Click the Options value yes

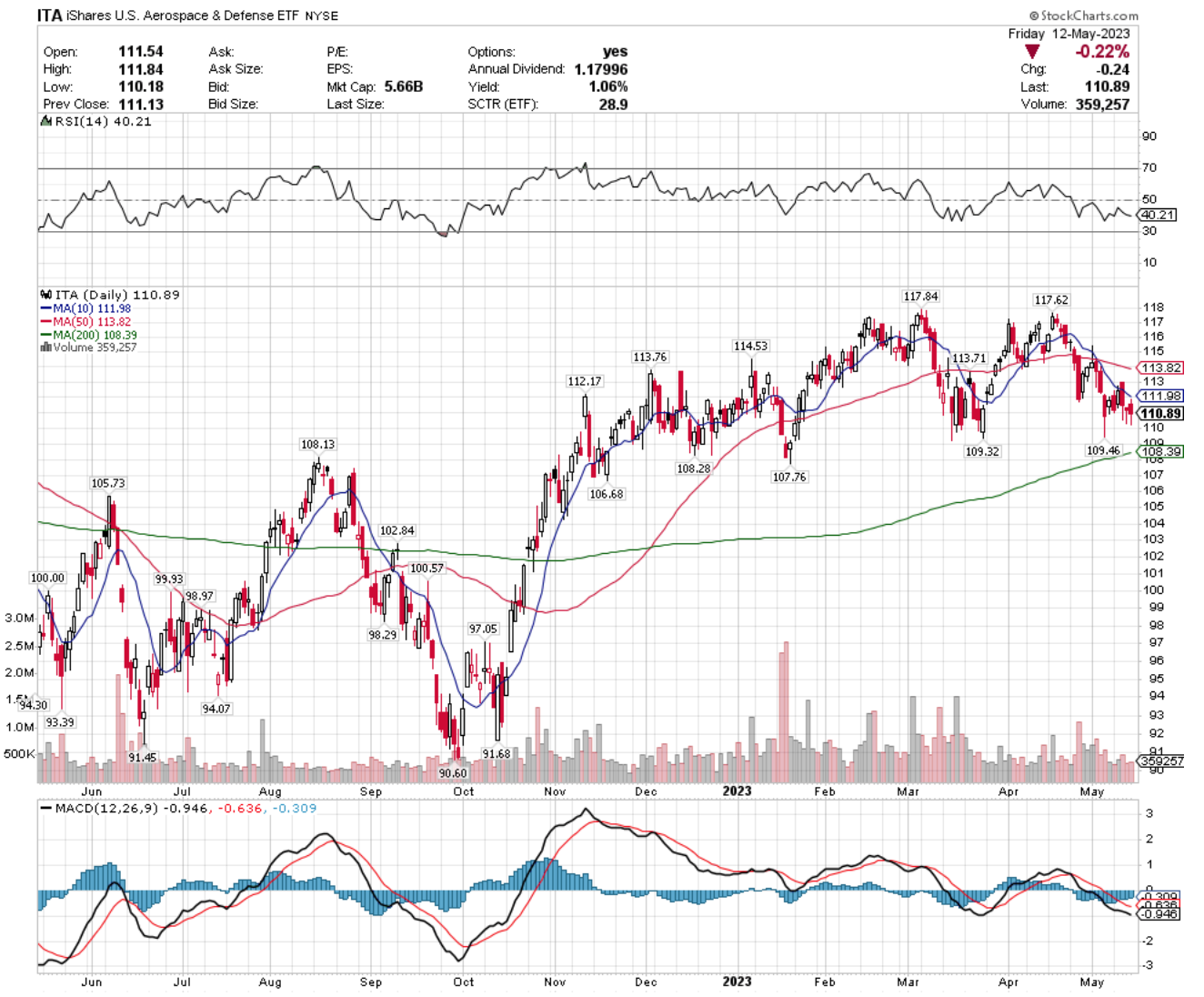coord(615,52)
